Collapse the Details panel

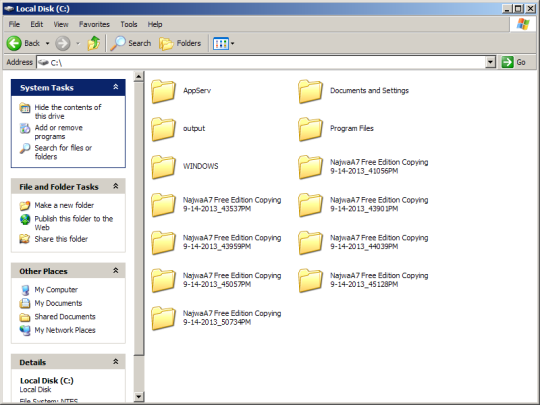(116, 362)
